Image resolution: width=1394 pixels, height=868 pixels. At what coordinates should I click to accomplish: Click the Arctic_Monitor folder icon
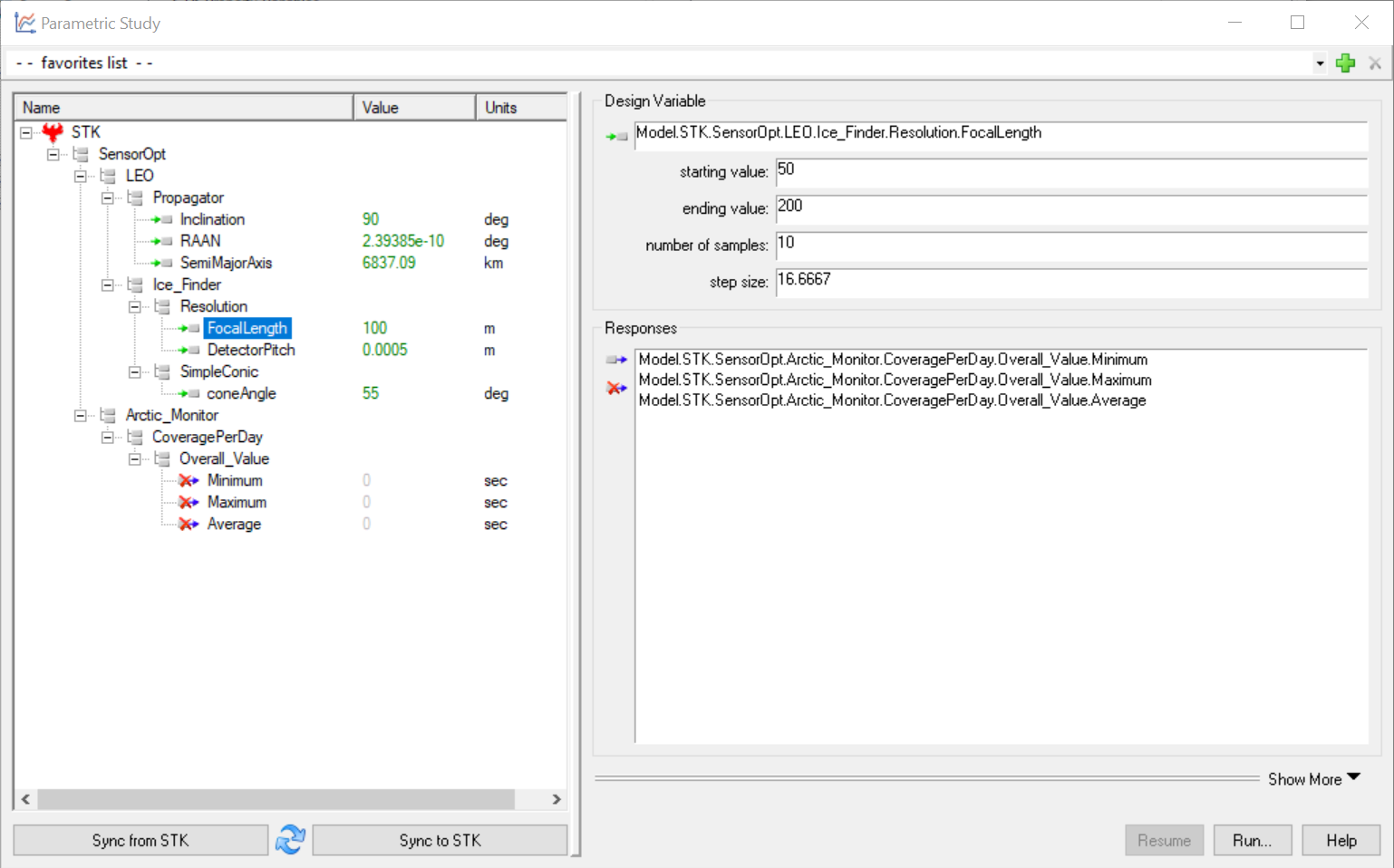click(109, 415)
